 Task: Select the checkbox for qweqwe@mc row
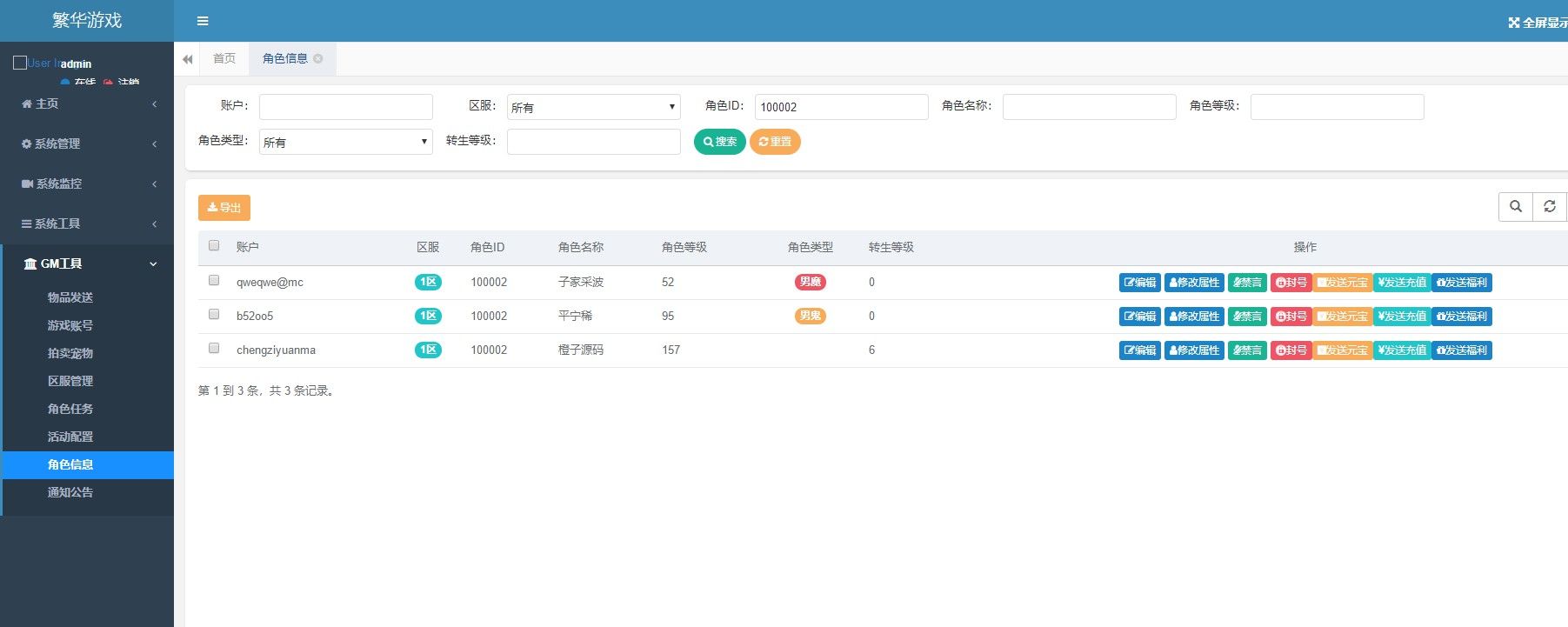pyautogui.click(x=214, y=281)
